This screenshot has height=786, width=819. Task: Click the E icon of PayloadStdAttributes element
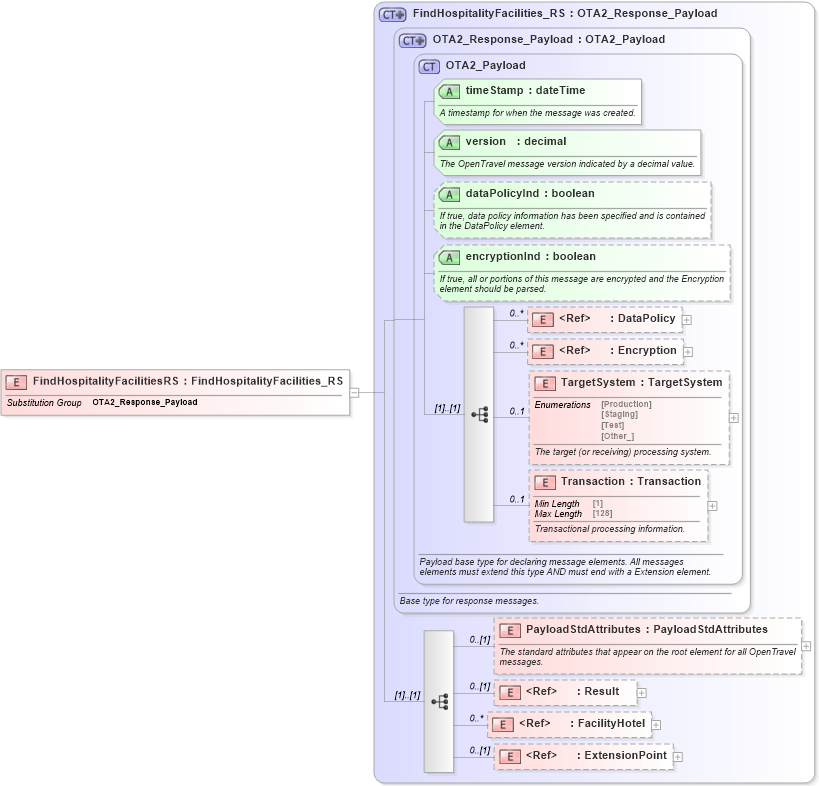tap(510, 630)
